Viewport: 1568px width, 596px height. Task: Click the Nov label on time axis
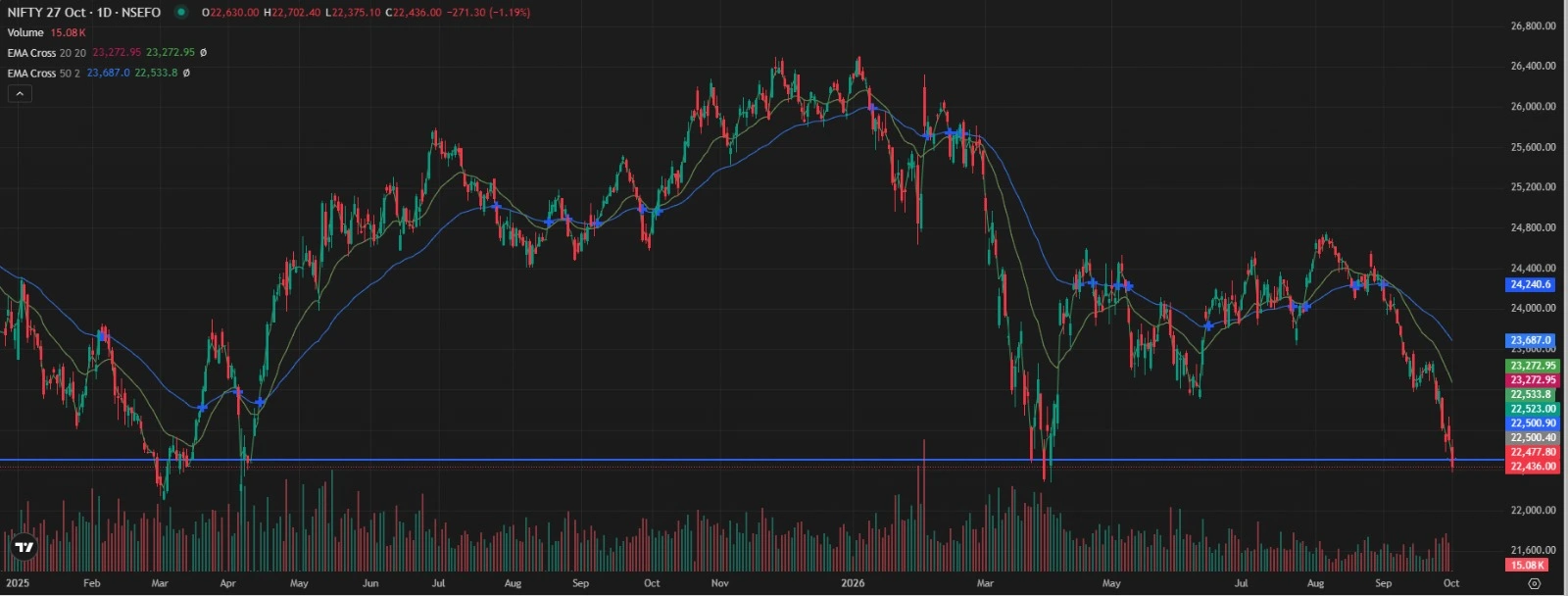coord(719,583)
